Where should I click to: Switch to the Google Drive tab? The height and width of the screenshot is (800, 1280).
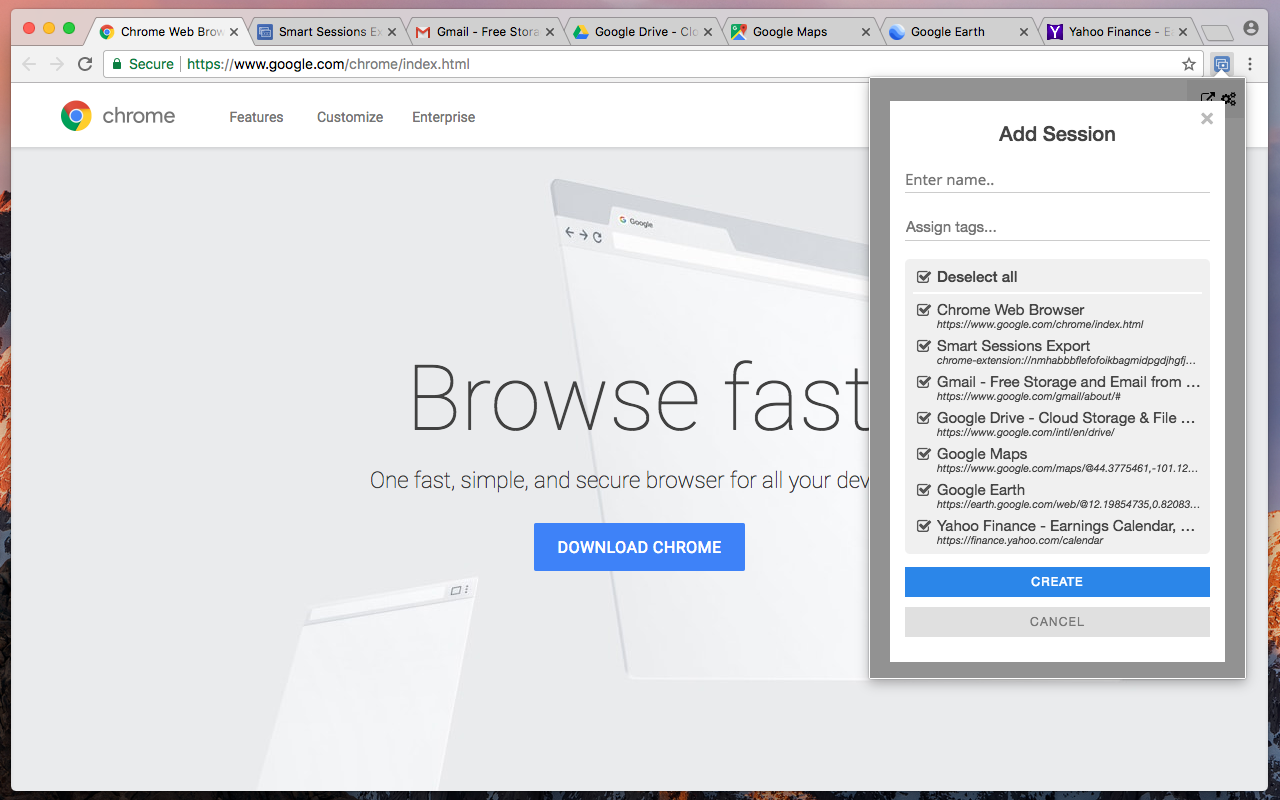[641, 32]
